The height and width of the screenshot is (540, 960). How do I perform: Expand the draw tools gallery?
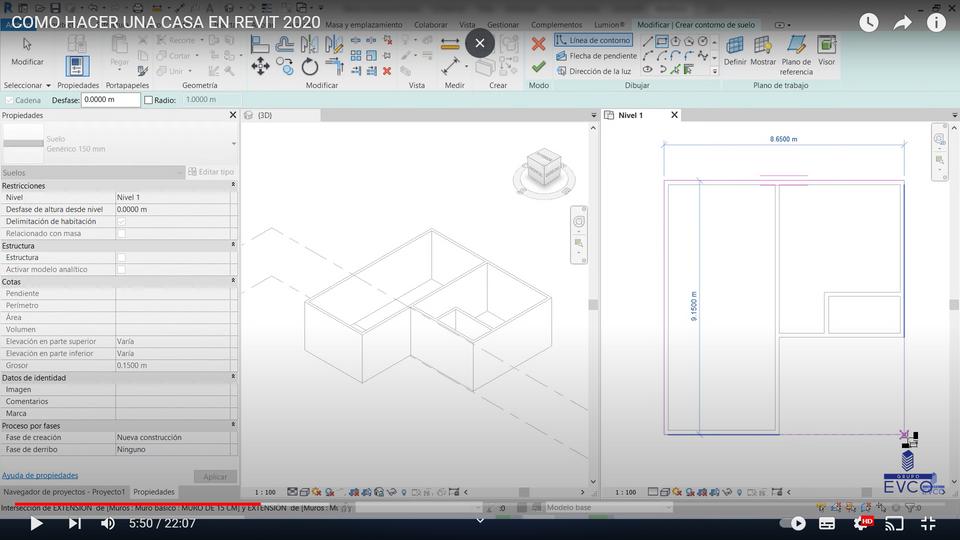714,71
